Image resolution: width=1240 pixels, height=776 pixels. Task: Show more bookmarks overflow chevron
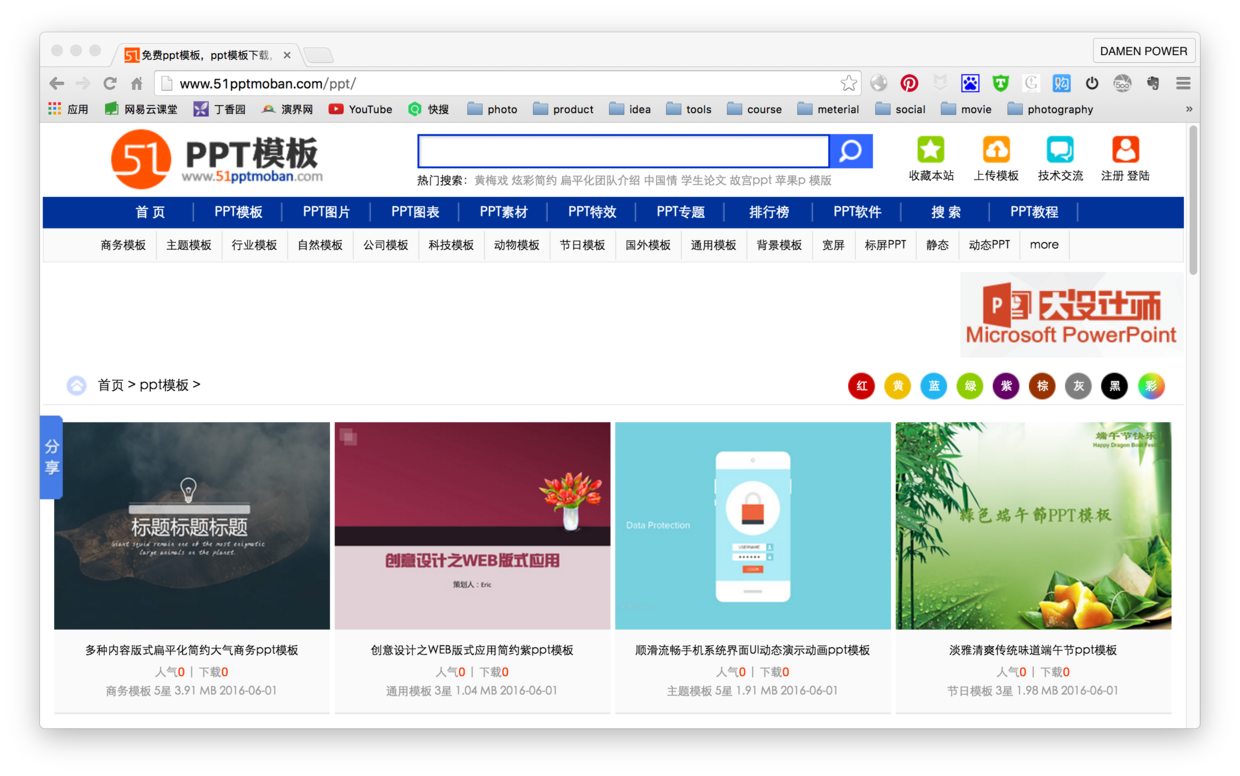pos(1188,109)
